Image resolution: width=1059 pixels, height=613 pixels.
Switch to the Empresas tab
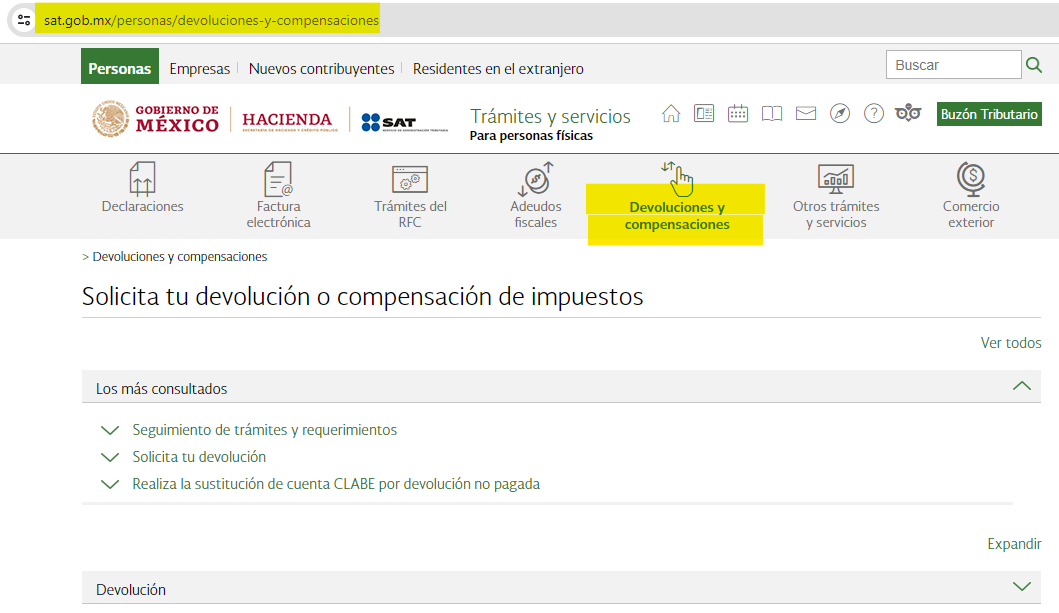coord(199,69)
